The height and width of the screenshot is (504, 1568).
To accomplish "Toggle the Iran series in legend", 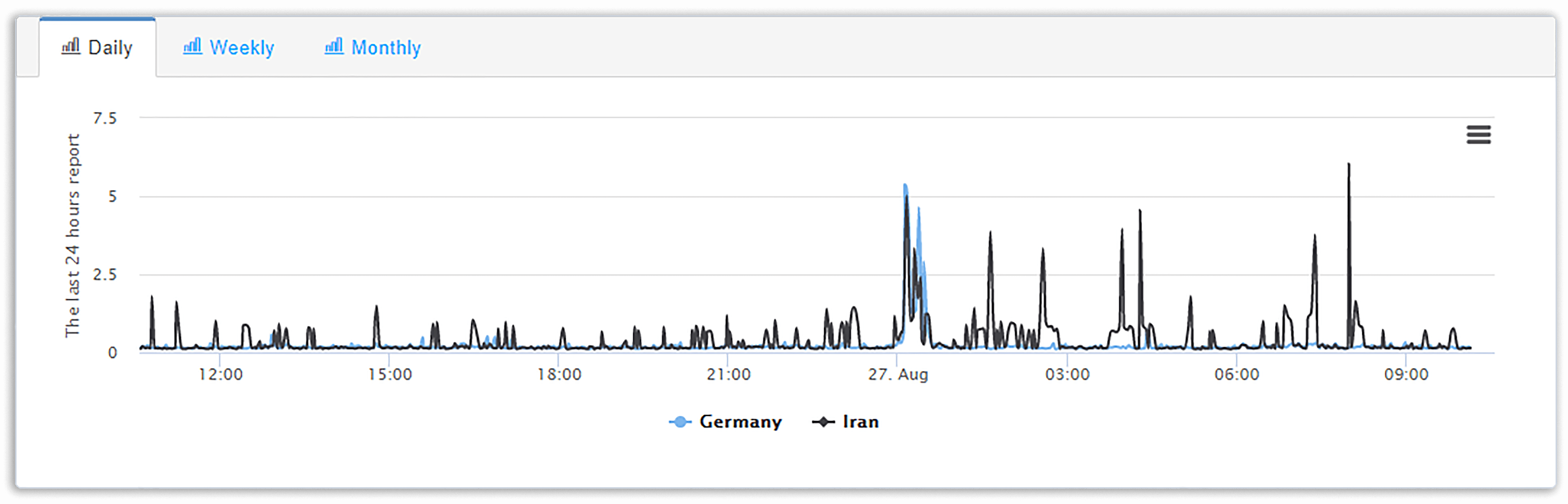I will coord(846,422).
